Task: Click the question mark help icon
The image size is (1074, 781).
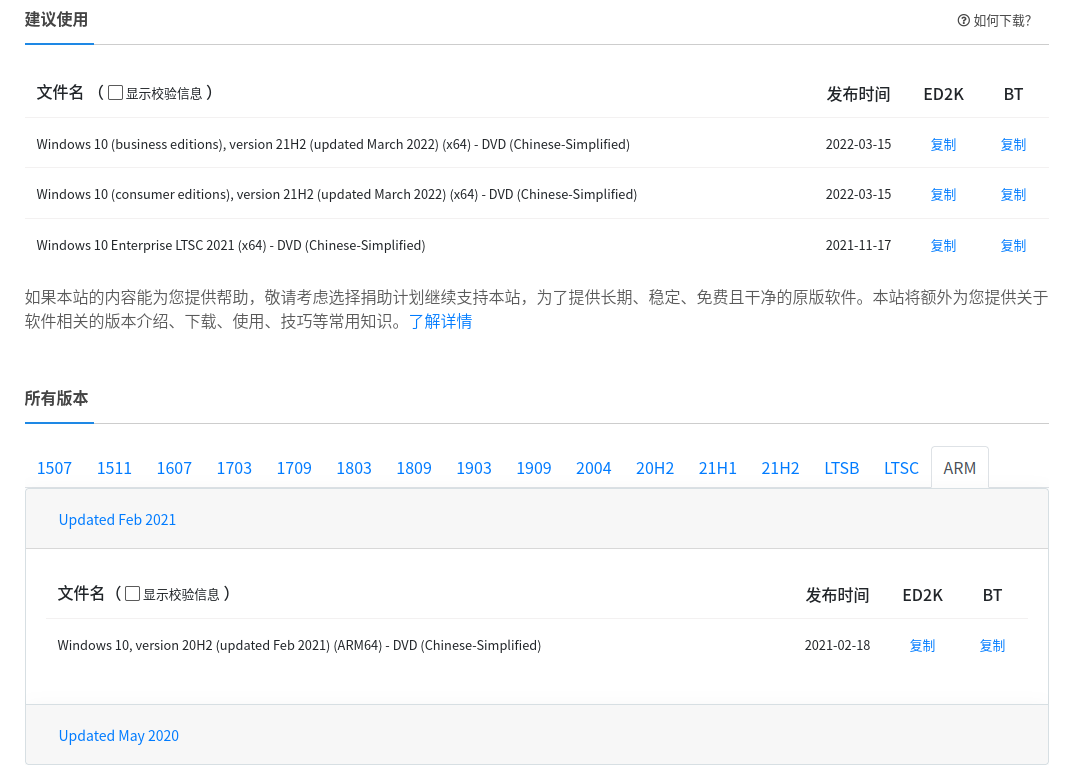Action: tap(963, 21)
